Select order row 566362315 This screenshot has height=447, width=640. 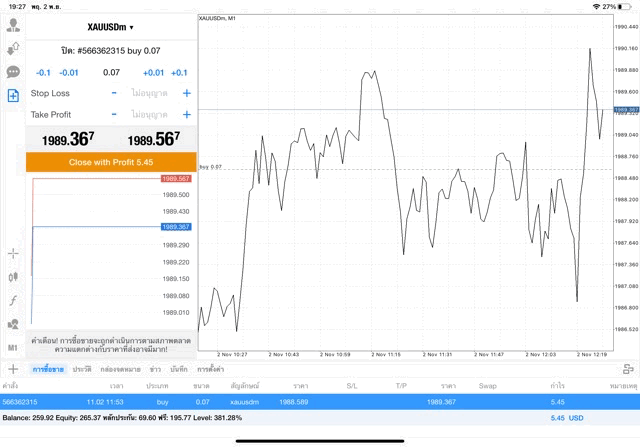(x=320, y=402)
